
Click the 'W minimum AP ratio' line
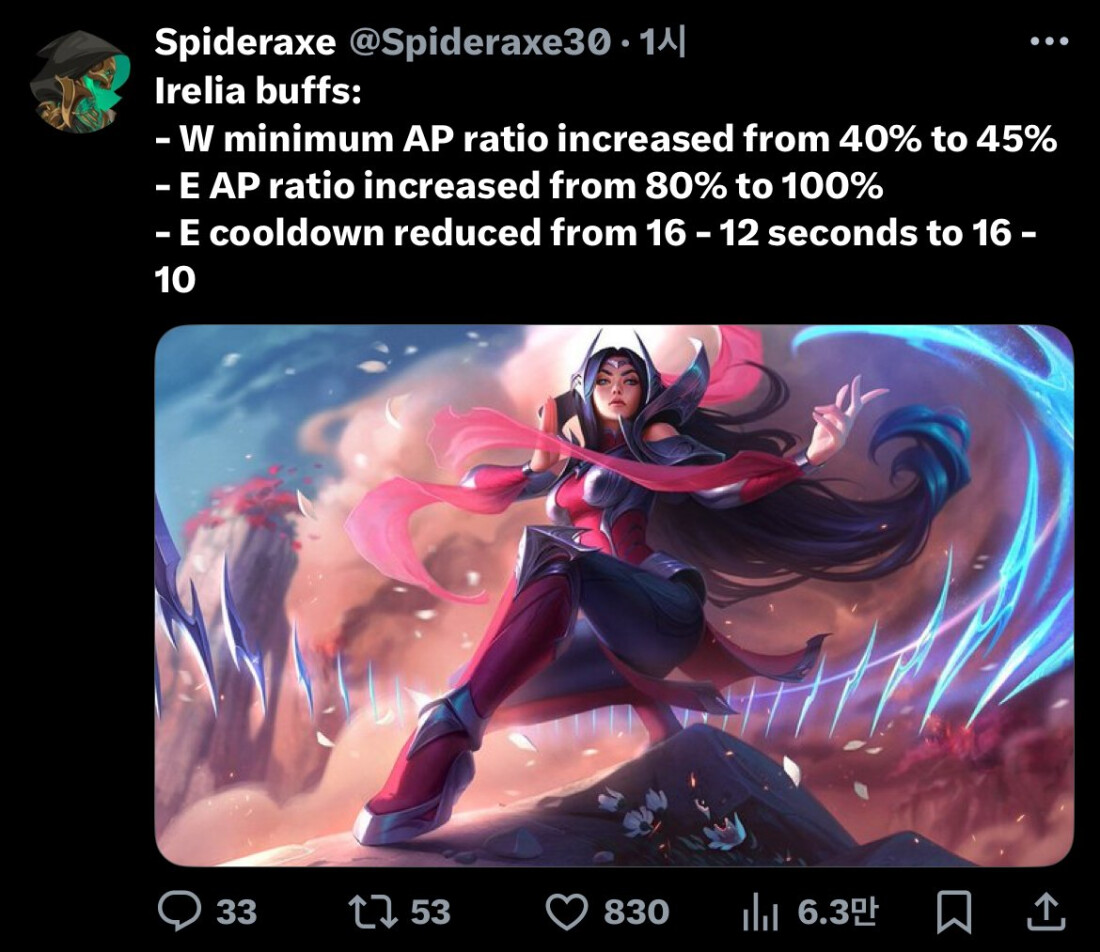605,138
